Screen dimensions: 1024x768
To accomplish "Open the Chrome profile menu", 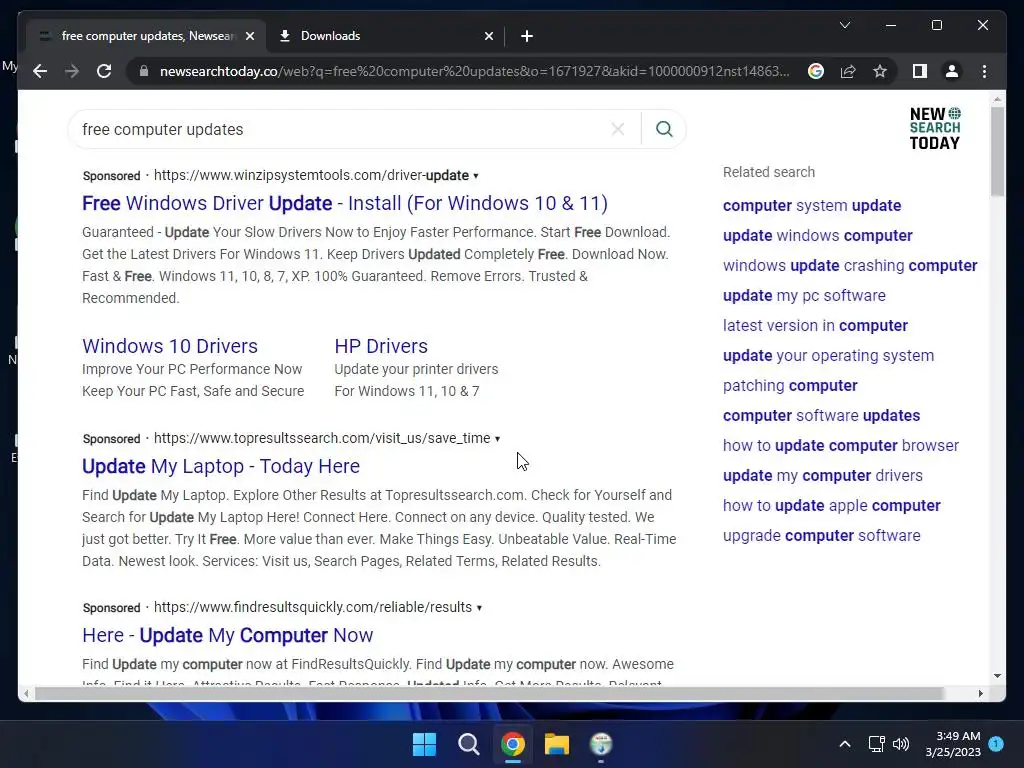I will pyautogui.click(x=952, y=71).
